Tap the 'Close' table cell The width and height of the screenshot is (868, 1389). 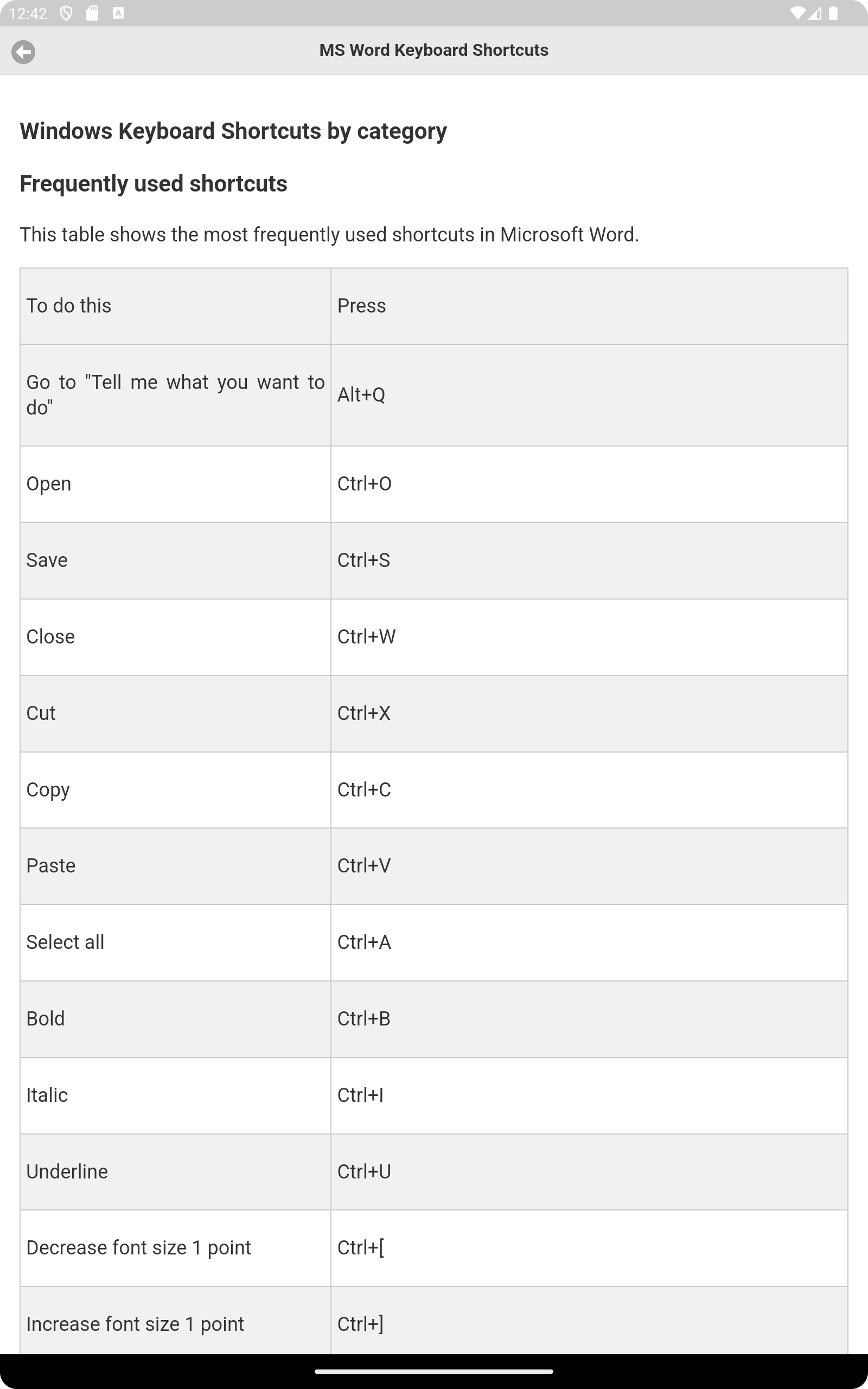tap(176, 637)
